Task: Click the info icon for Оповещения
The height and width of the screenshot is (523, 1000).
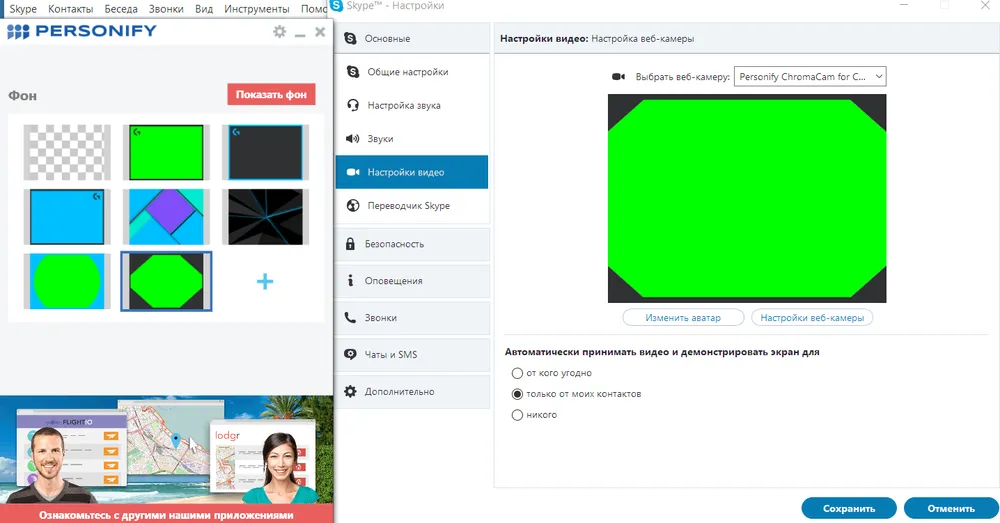Action: [350, 281]
